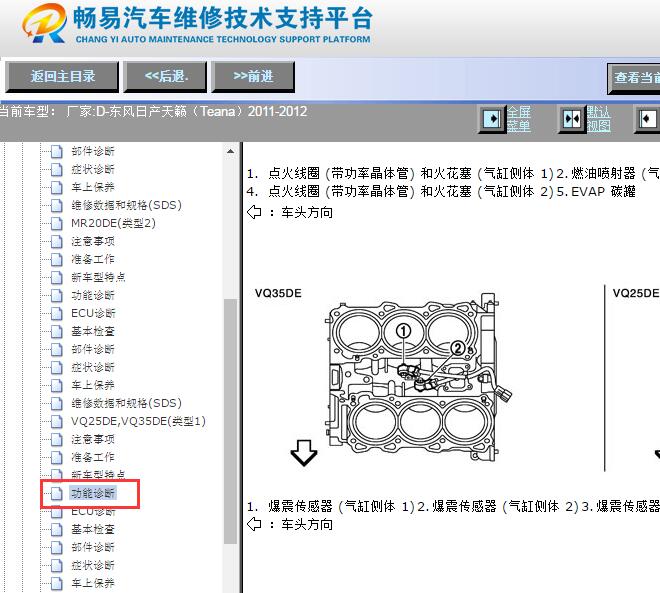
Task: Open 基本检查 in the MR20DE(类型2) section
Action: pos(93,331)
